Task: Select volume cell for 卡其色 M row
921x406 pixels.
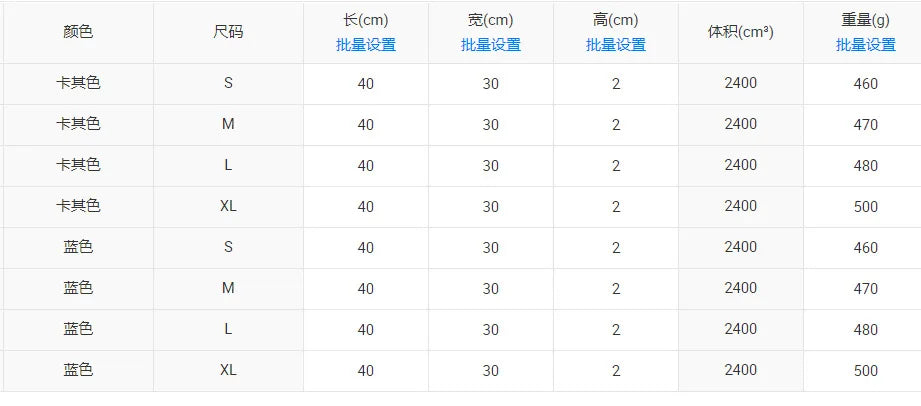Action: (x=740, y=124)
